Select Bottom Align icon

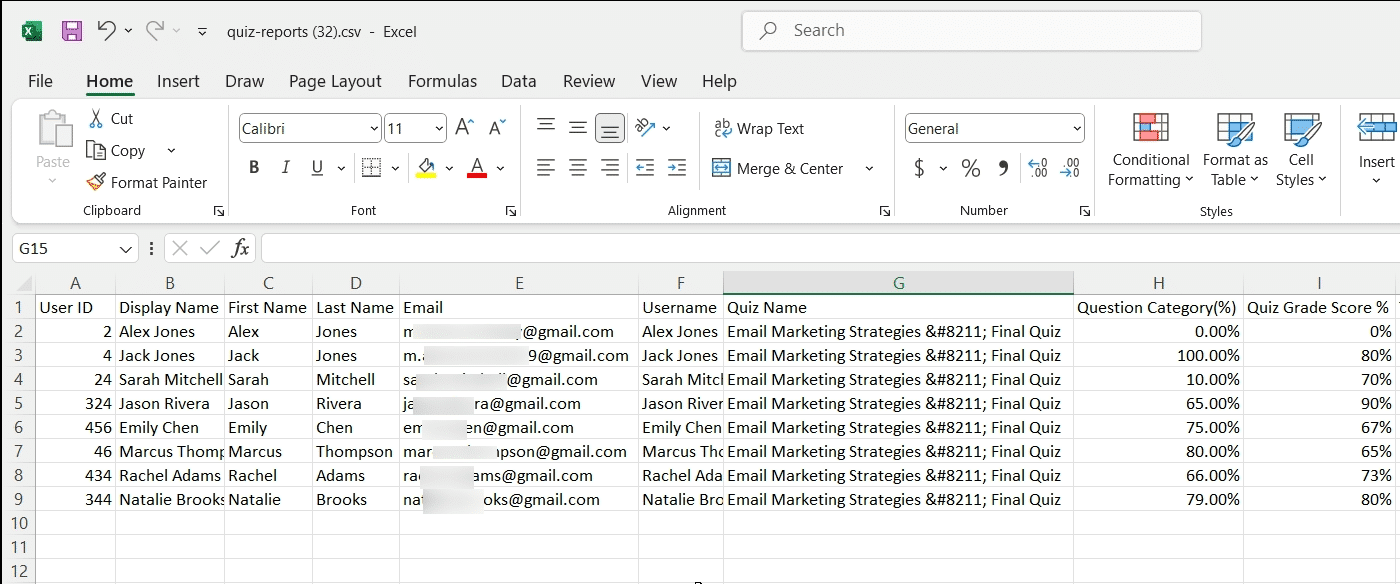click(610, 127)
